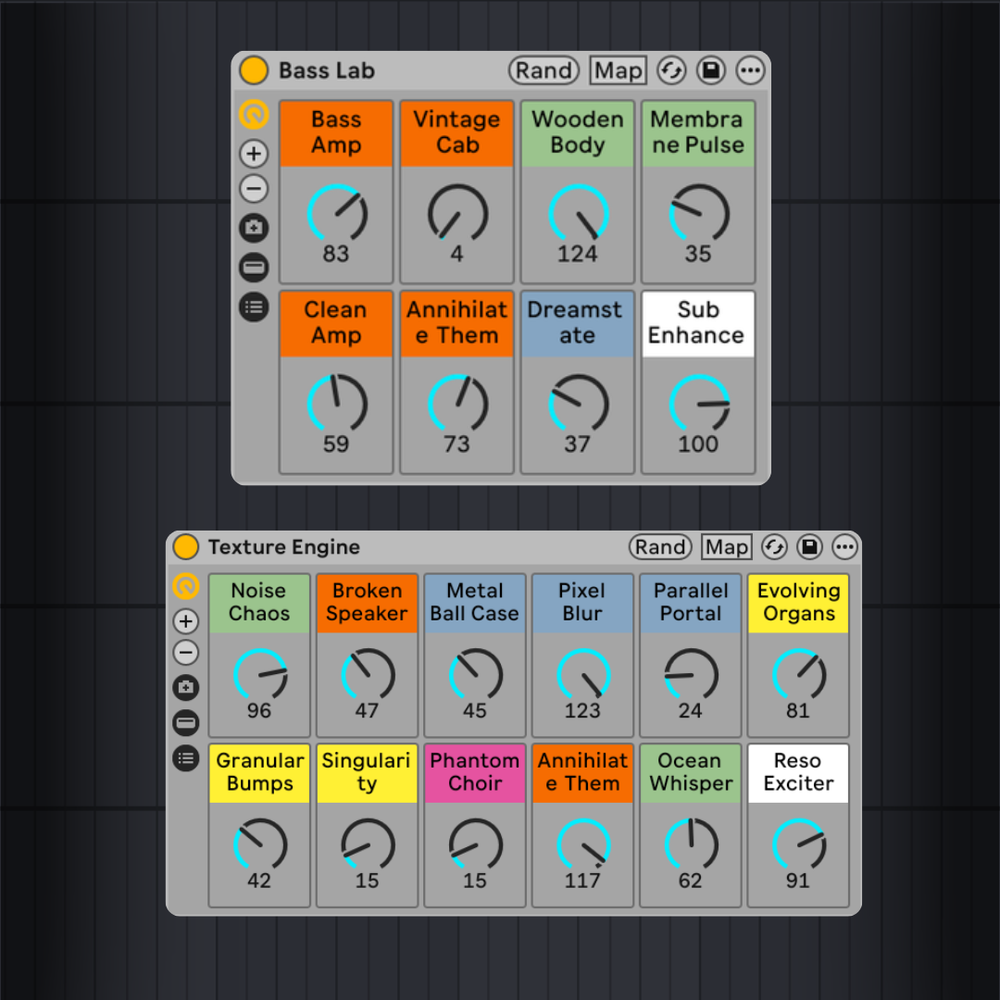
Task: Click the save icon in Bass Lab
Action: point(710,71)
